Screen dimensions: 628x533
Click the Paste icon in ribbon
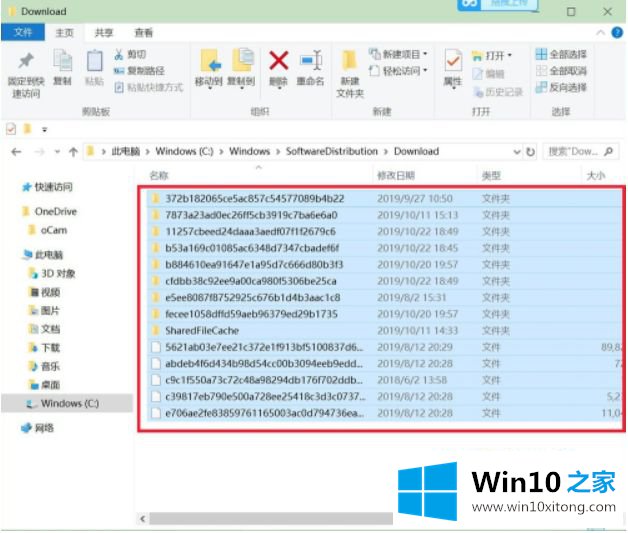click(x=95, y=61)
